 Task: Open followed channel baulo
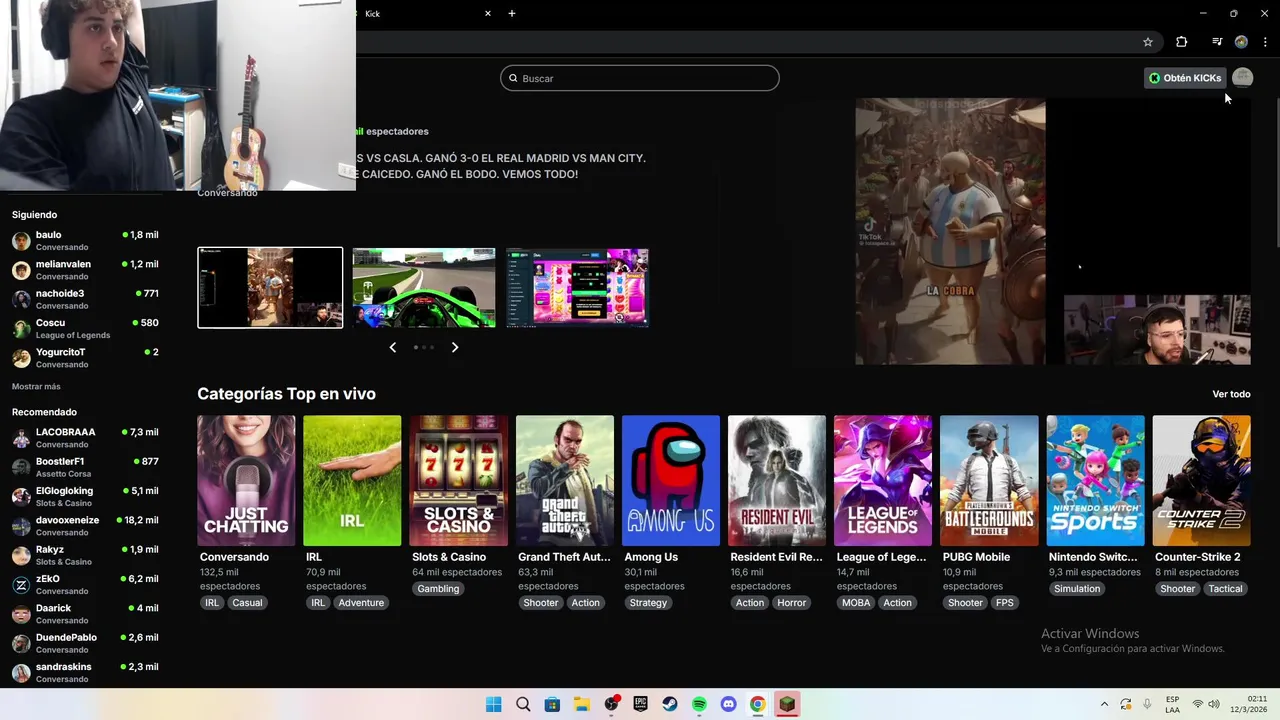(x=85, y=240)
